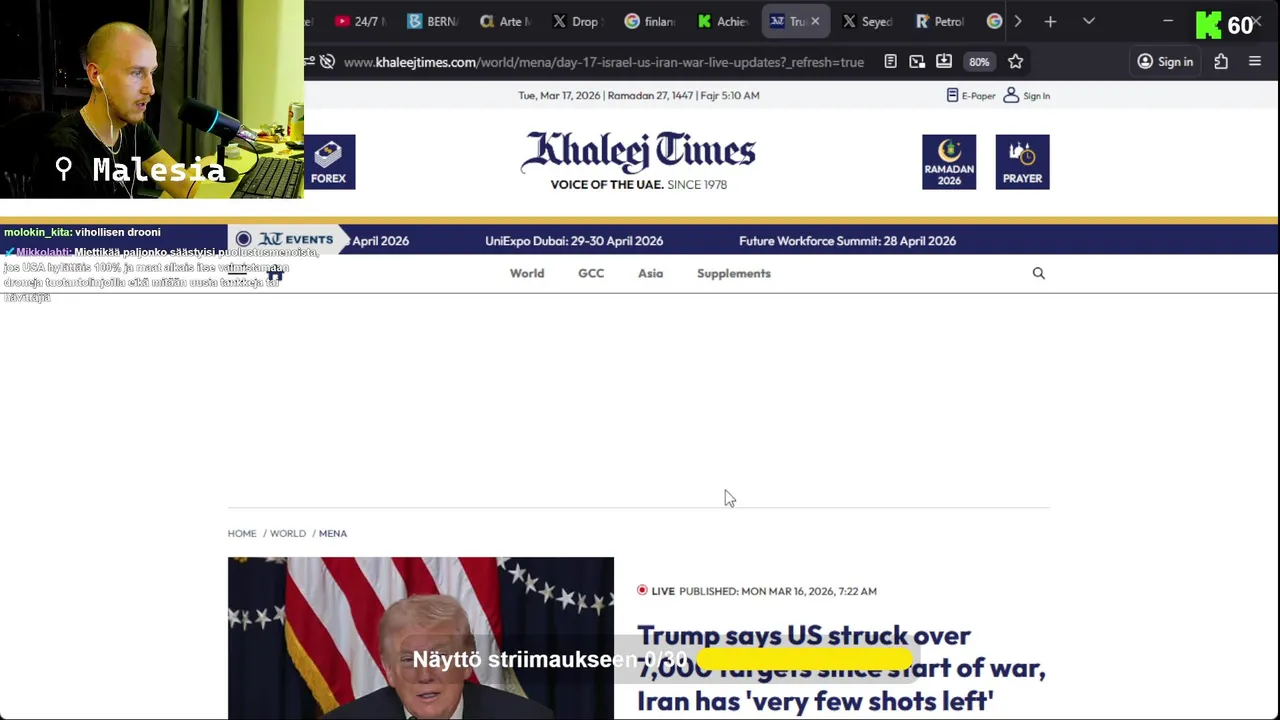Open the Ramadan 2026 tile
The image size is (1280, 720).
pos(949,162)
